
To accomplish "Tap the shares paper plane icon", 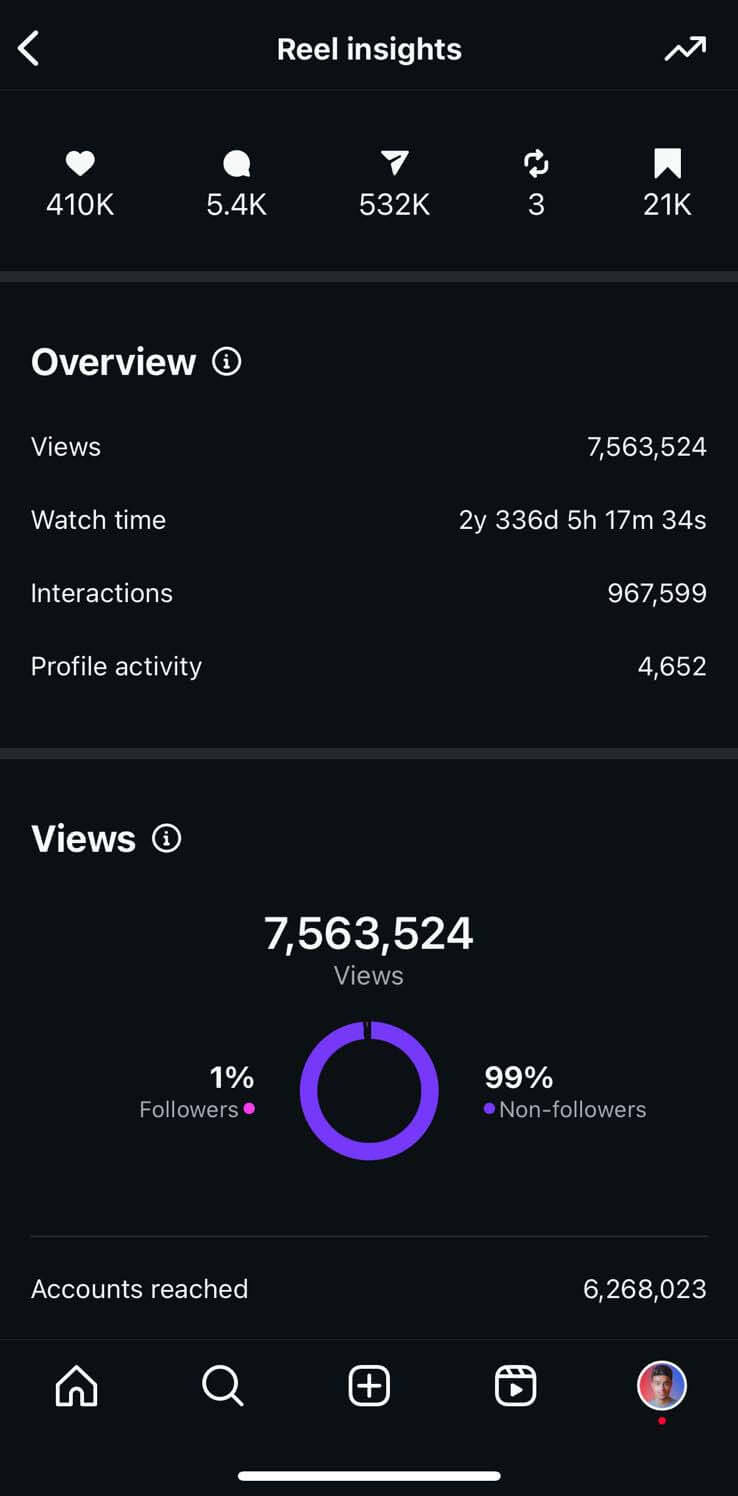I will [394, 163].
